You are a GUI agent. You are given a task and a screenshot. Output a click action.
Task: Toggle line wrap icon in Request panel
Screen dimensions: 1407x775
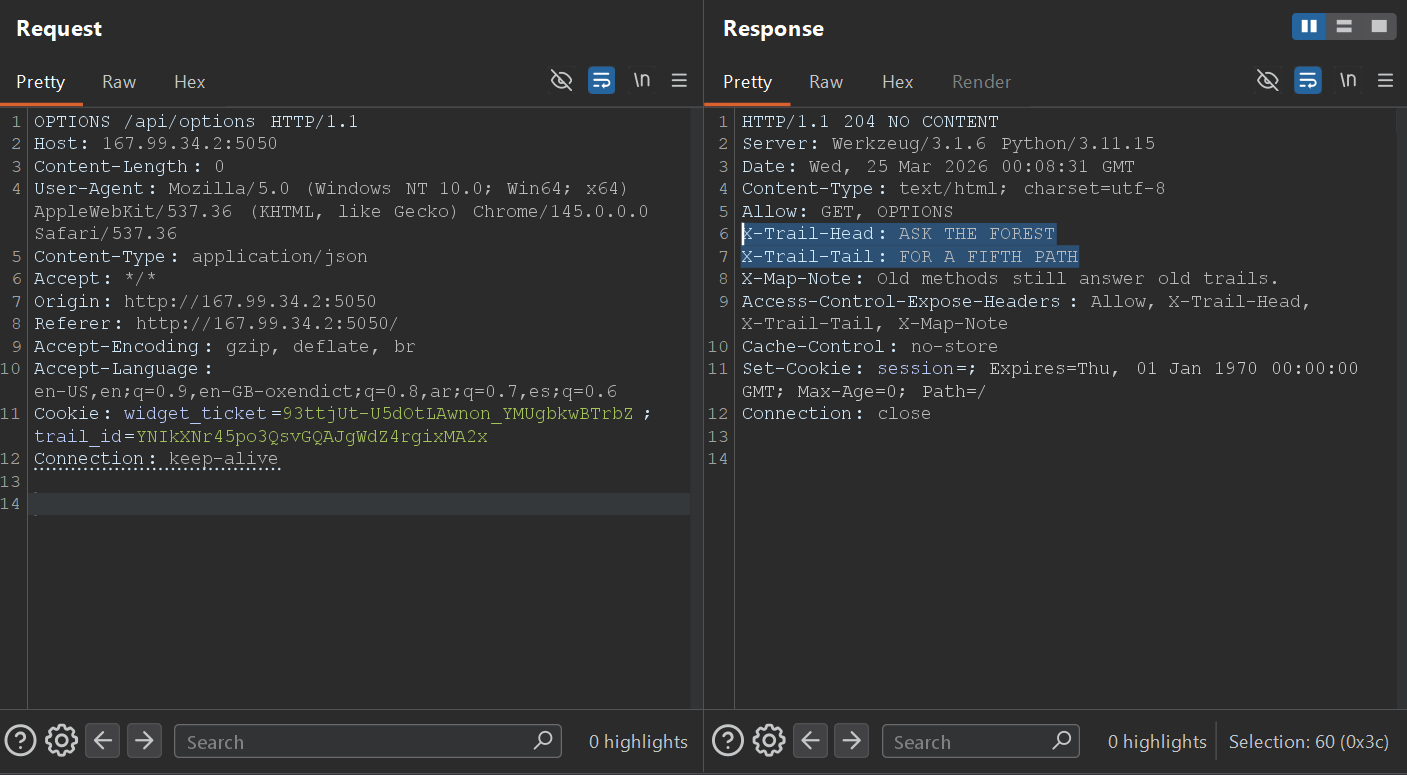coord(601,80)
